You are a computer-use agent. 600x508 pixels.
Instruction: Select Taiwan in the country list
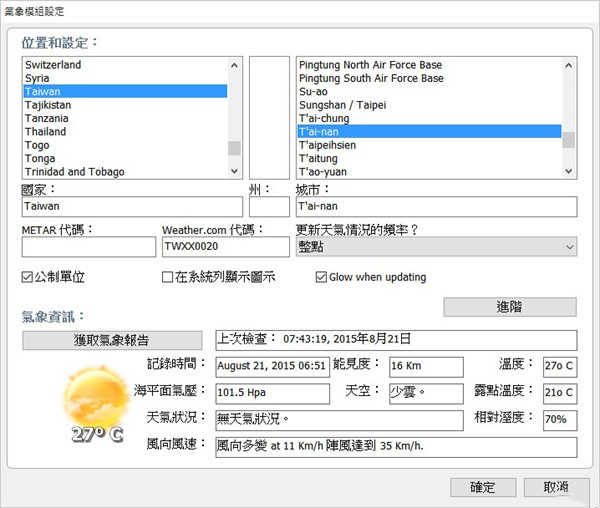pyautogui.click(x=126, y=91)
